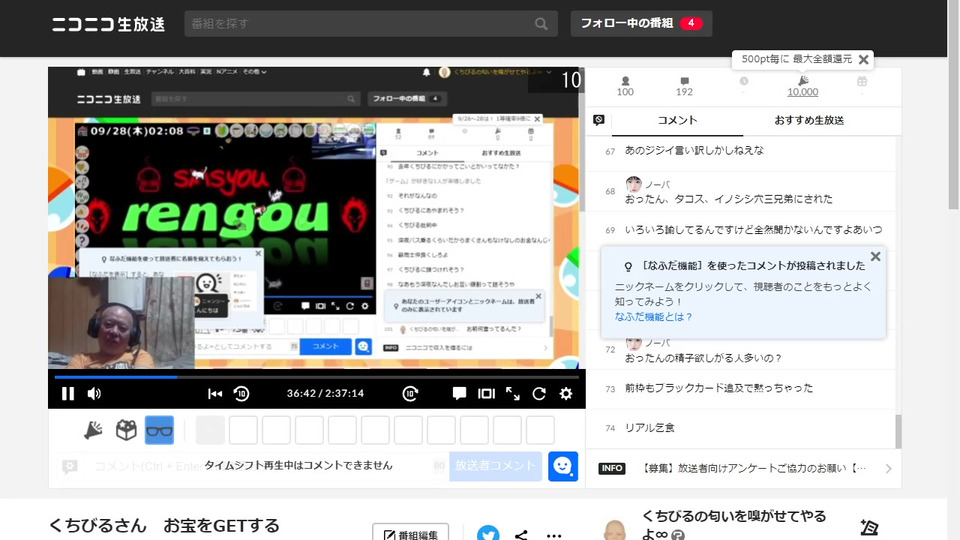
Task: Click the comment input field
Action: pyautogui.click(x=263, y=467)
